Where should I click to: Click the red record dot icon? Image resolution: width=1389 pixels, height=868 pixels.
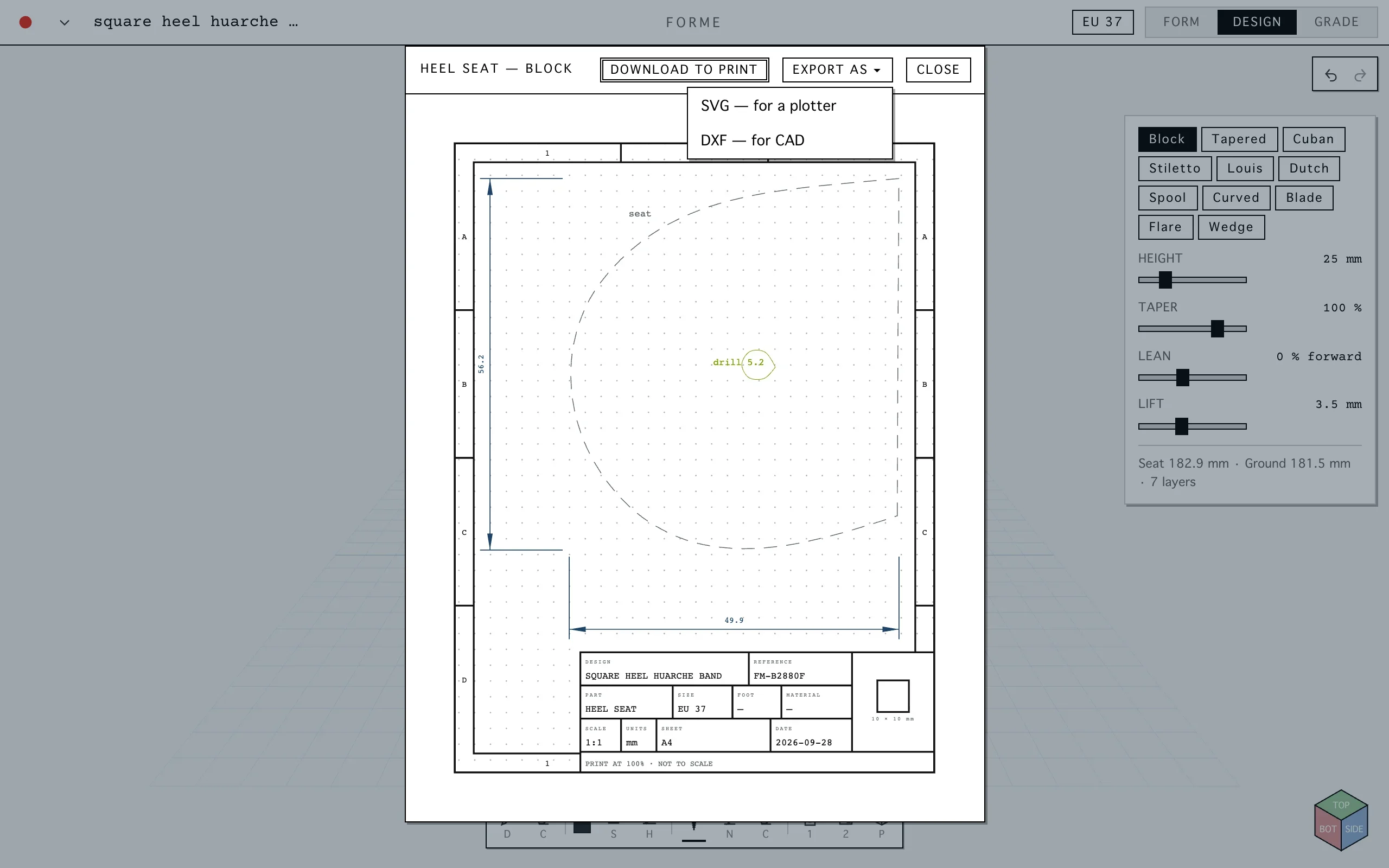tap(26, 22)
